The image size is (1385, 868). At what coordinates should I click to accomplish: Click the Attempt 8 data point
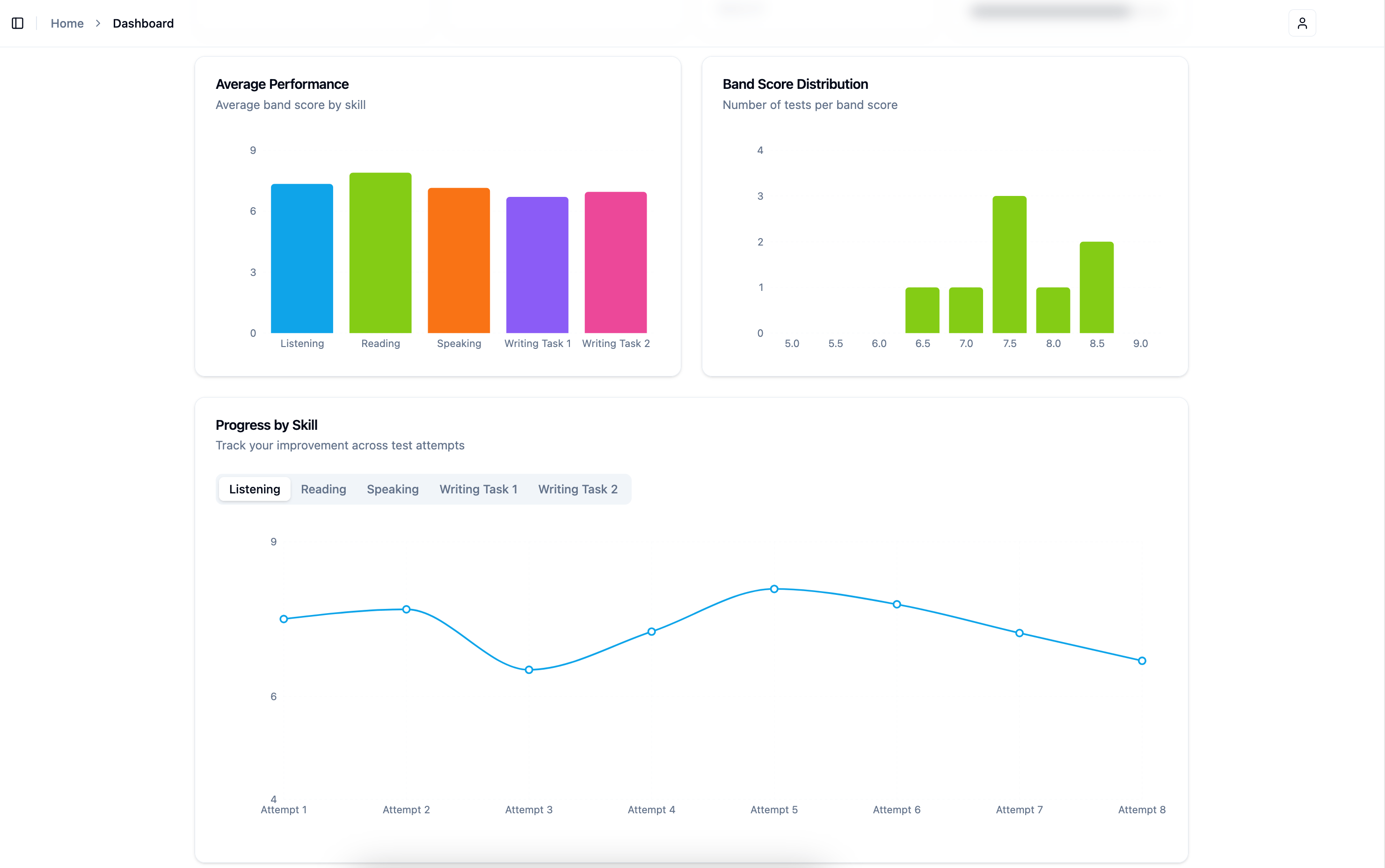pos(1142,661)
